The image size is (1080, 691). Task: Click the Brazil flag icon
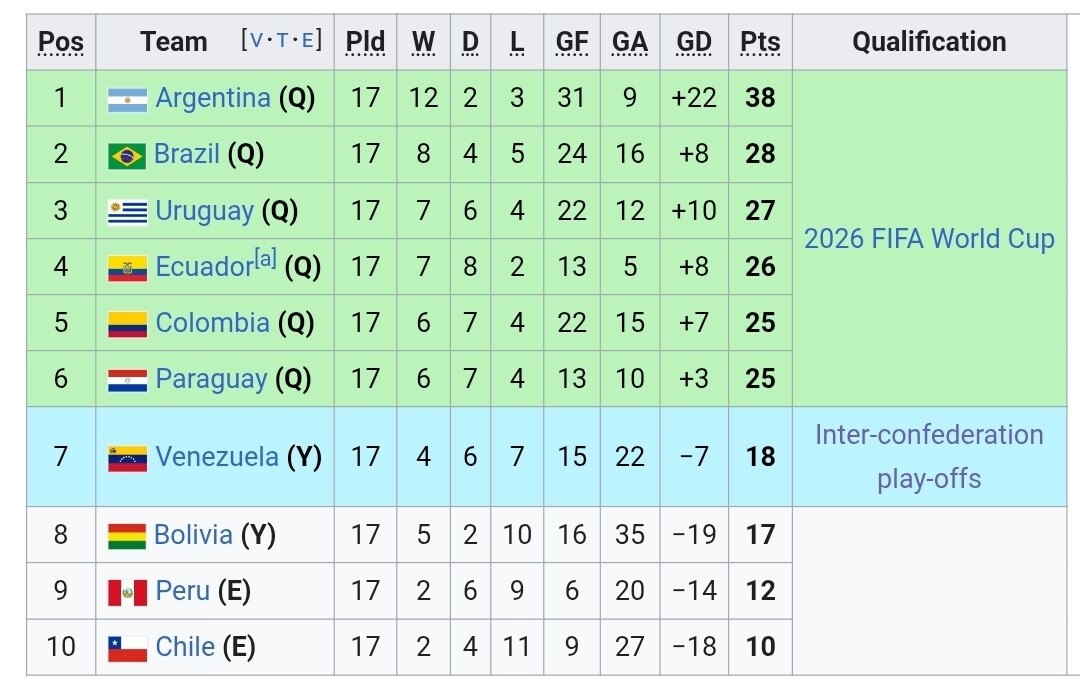click(127, 155)
